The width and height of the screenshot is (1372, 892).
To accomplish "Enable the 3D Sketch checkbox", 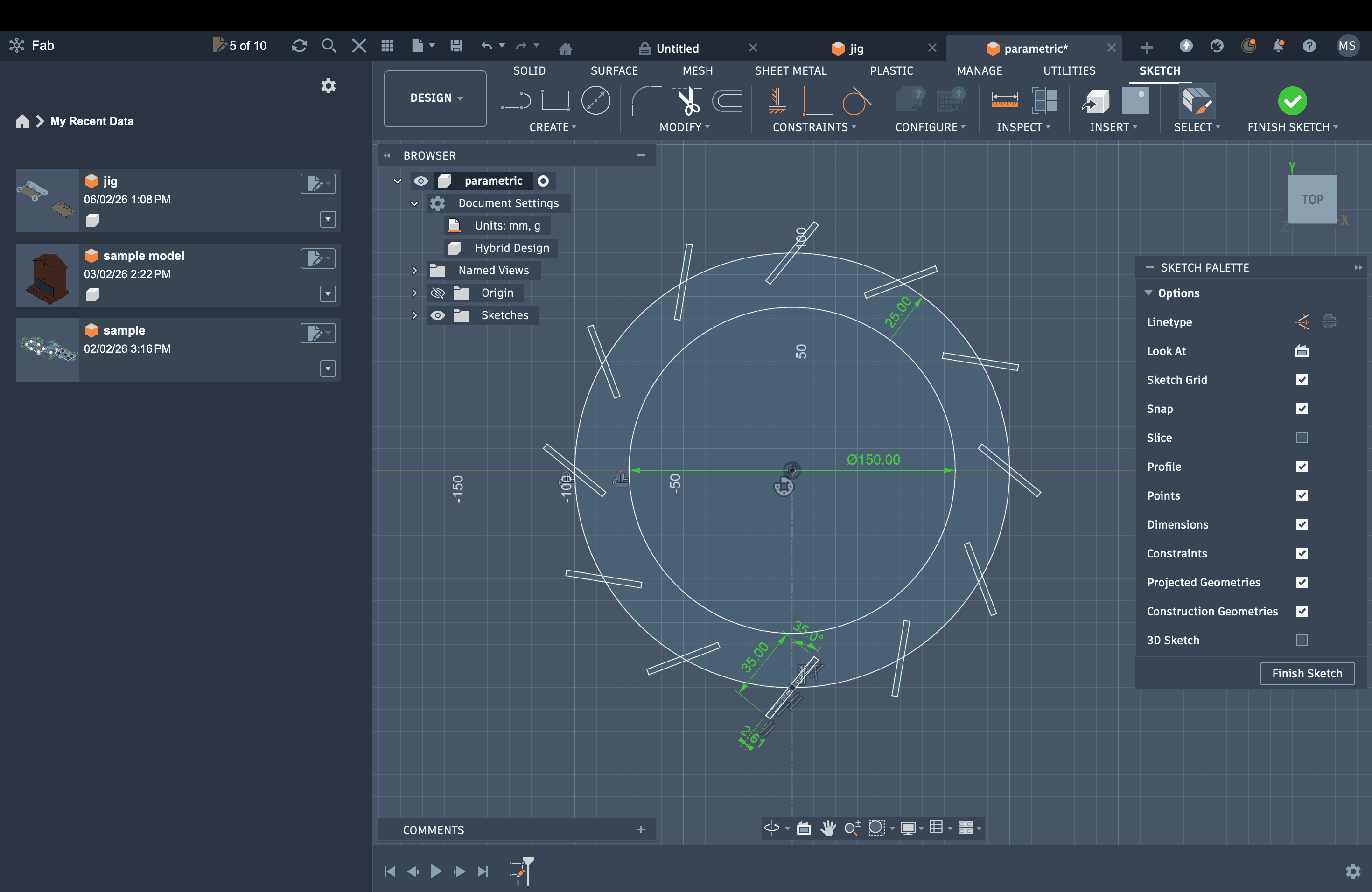I will (1301, 640).
